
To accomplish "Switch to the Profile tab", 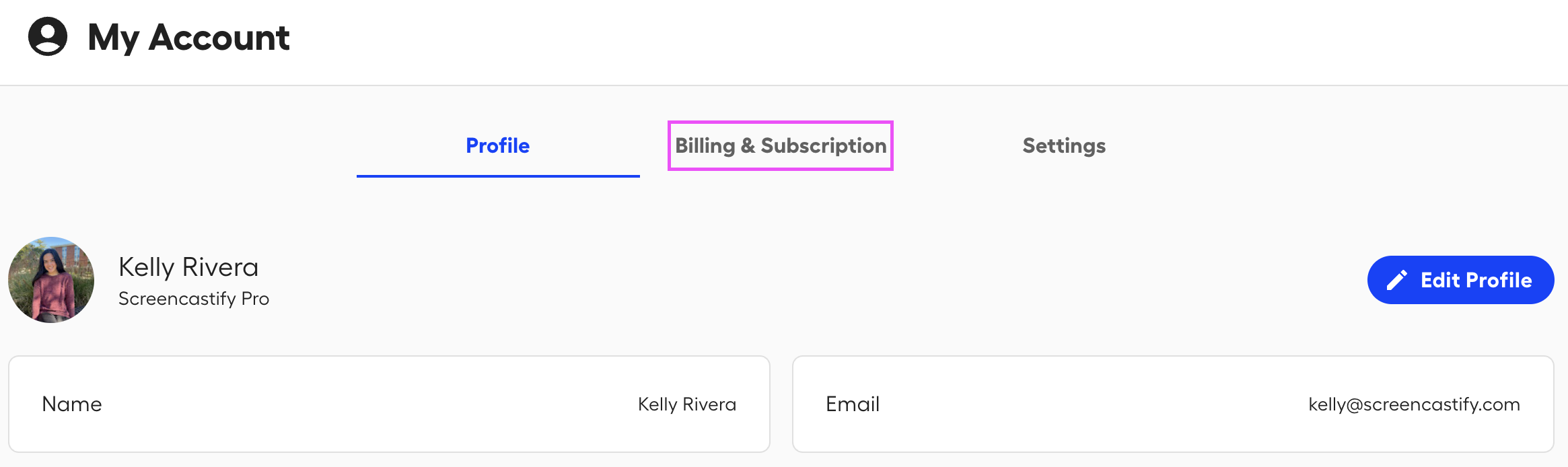I will pyautogui.click(x=498, y=145).
